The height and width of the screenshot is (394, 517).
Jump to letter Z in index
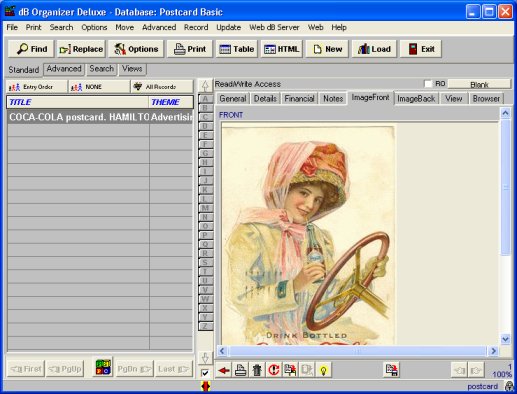pos(205,326)
